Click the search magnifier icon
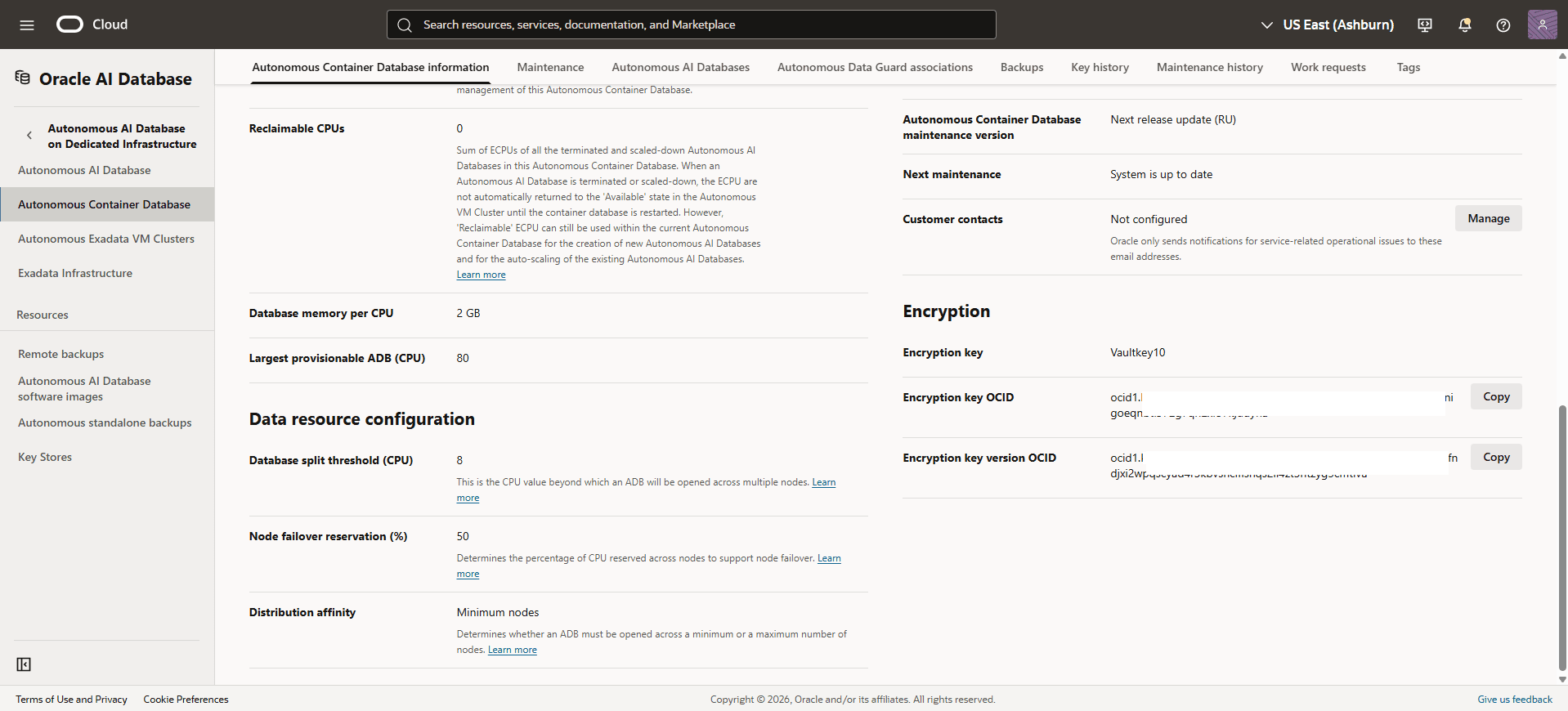The image size is (1568, 711). (405, 25)
